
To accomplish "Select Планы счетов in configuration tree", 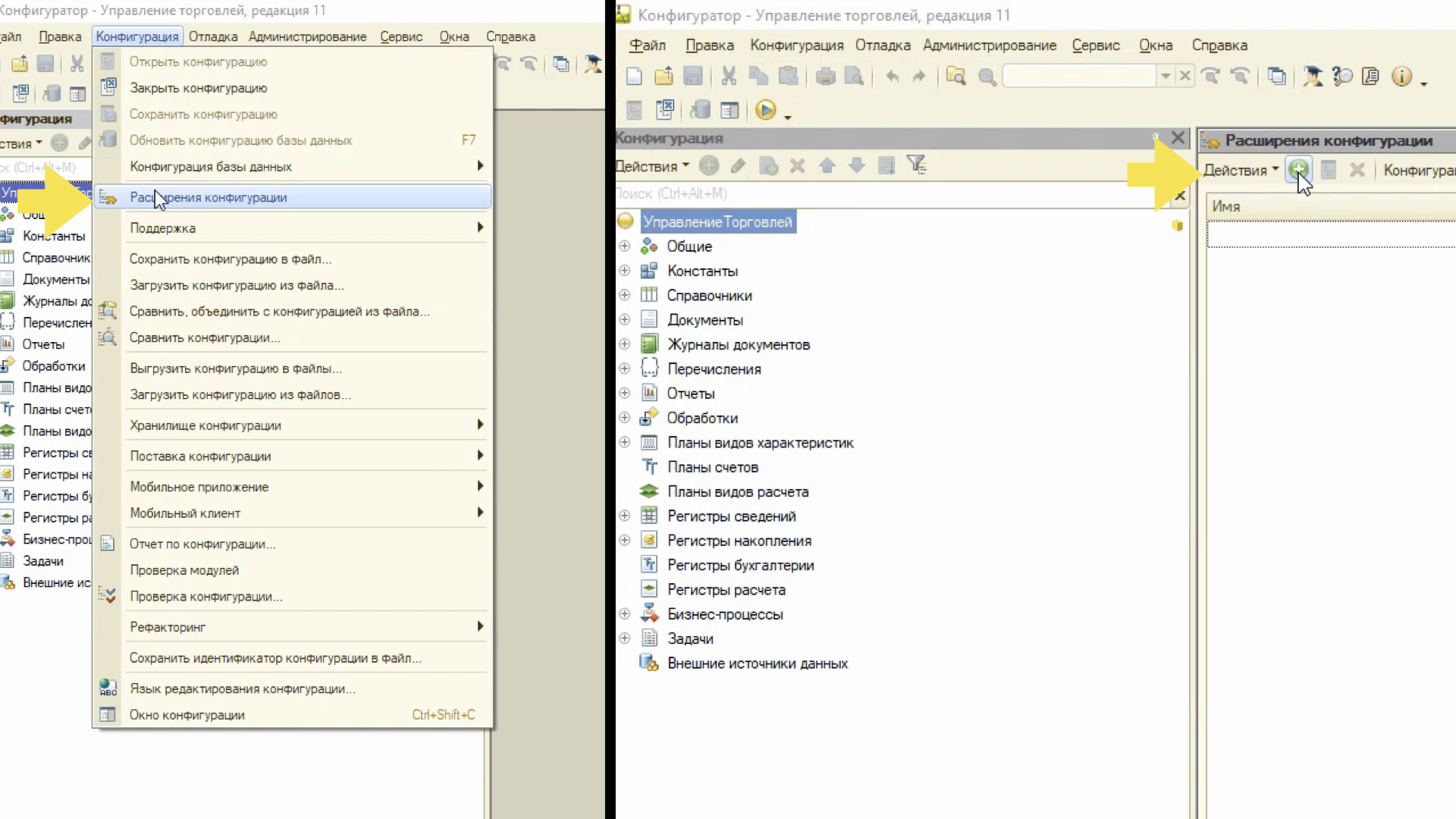I will coord(713,467).
